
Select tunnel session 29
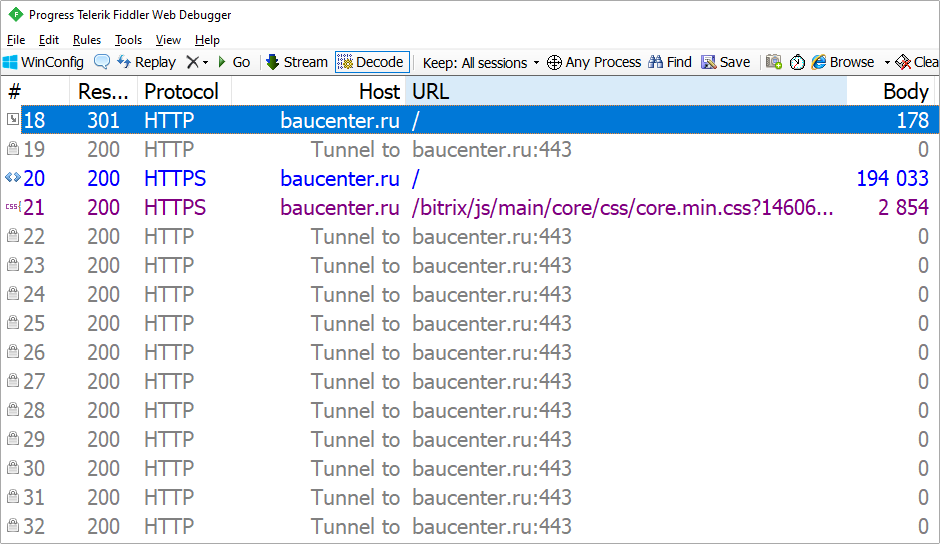[x=470, y=438]
